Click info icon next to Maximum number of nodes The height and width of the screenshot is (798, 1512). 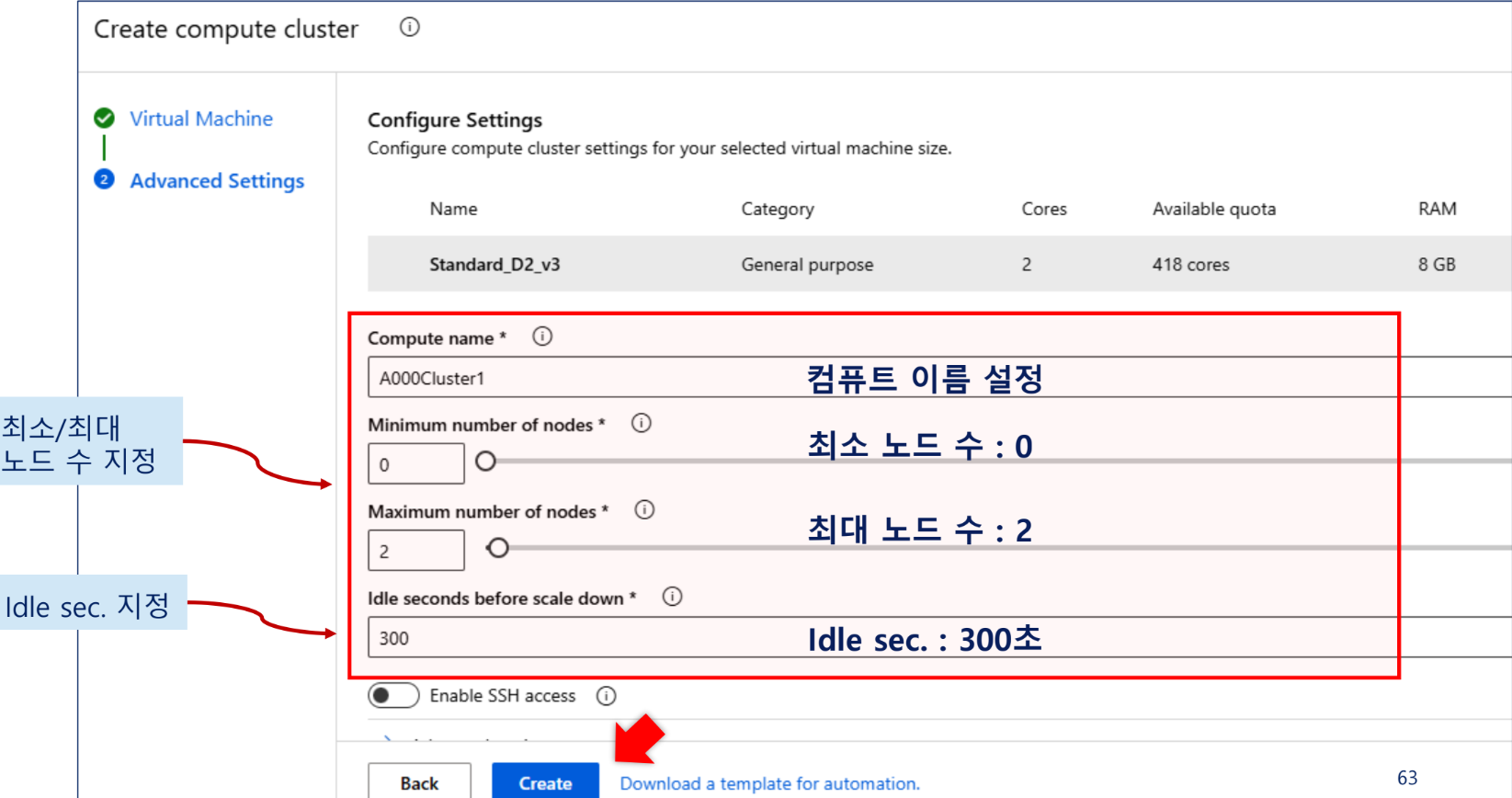[645, 509]
